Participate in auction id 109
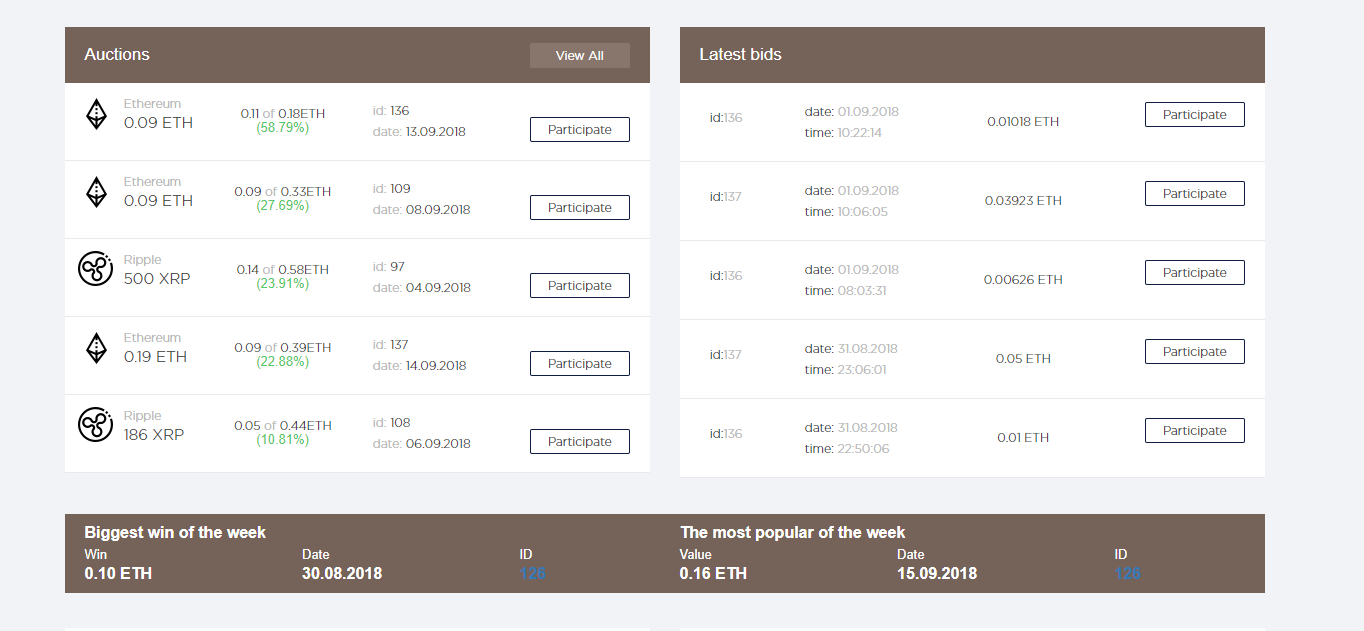This screenshot has height=631, width=1364. click(x=579, y=208)
